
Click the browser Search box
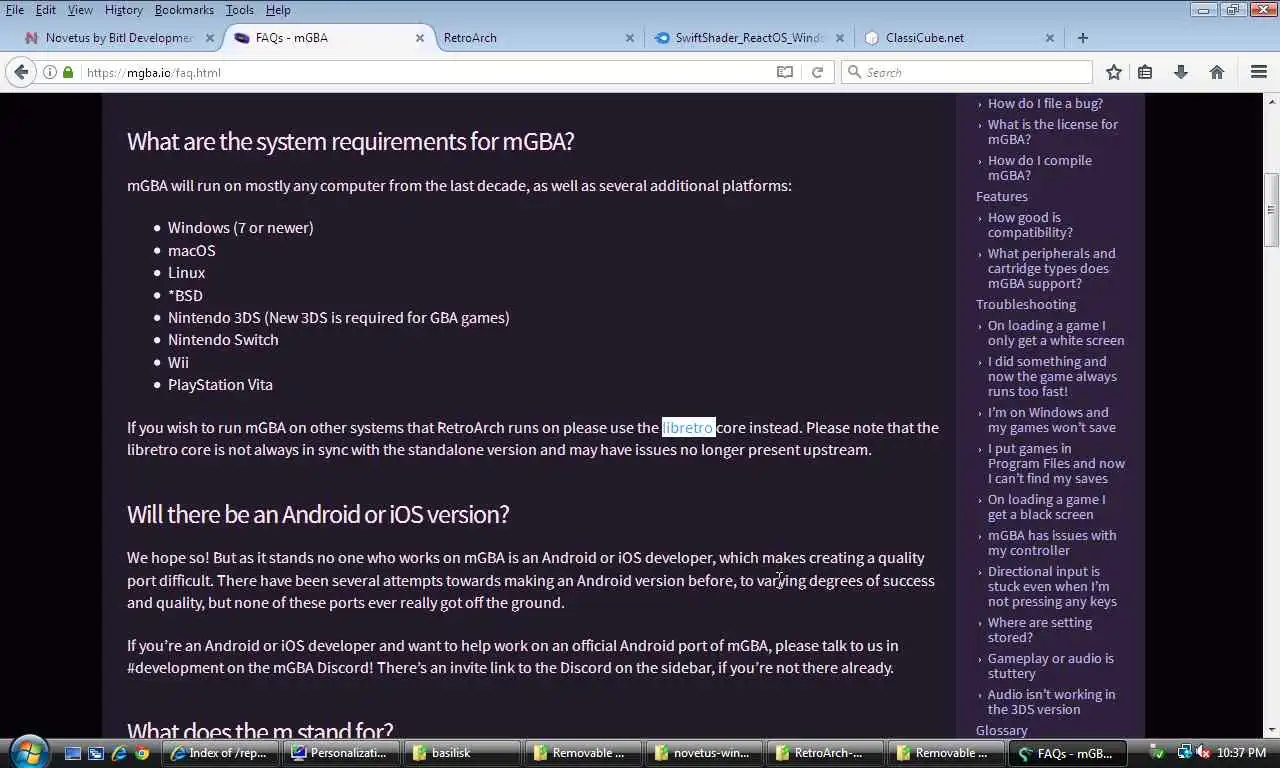(x=968, y=72)
